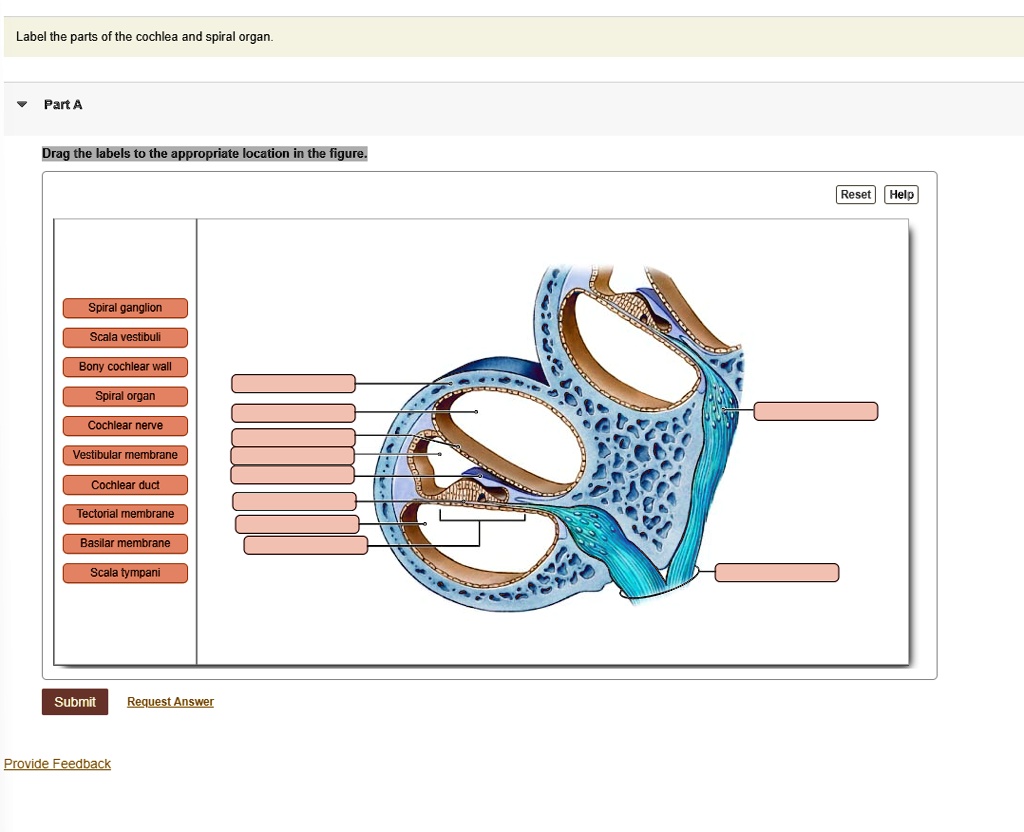Click the topmost empty answer blank on the left
The width and height of the screenshot is (1024, 832).
[x=293, y=383]
